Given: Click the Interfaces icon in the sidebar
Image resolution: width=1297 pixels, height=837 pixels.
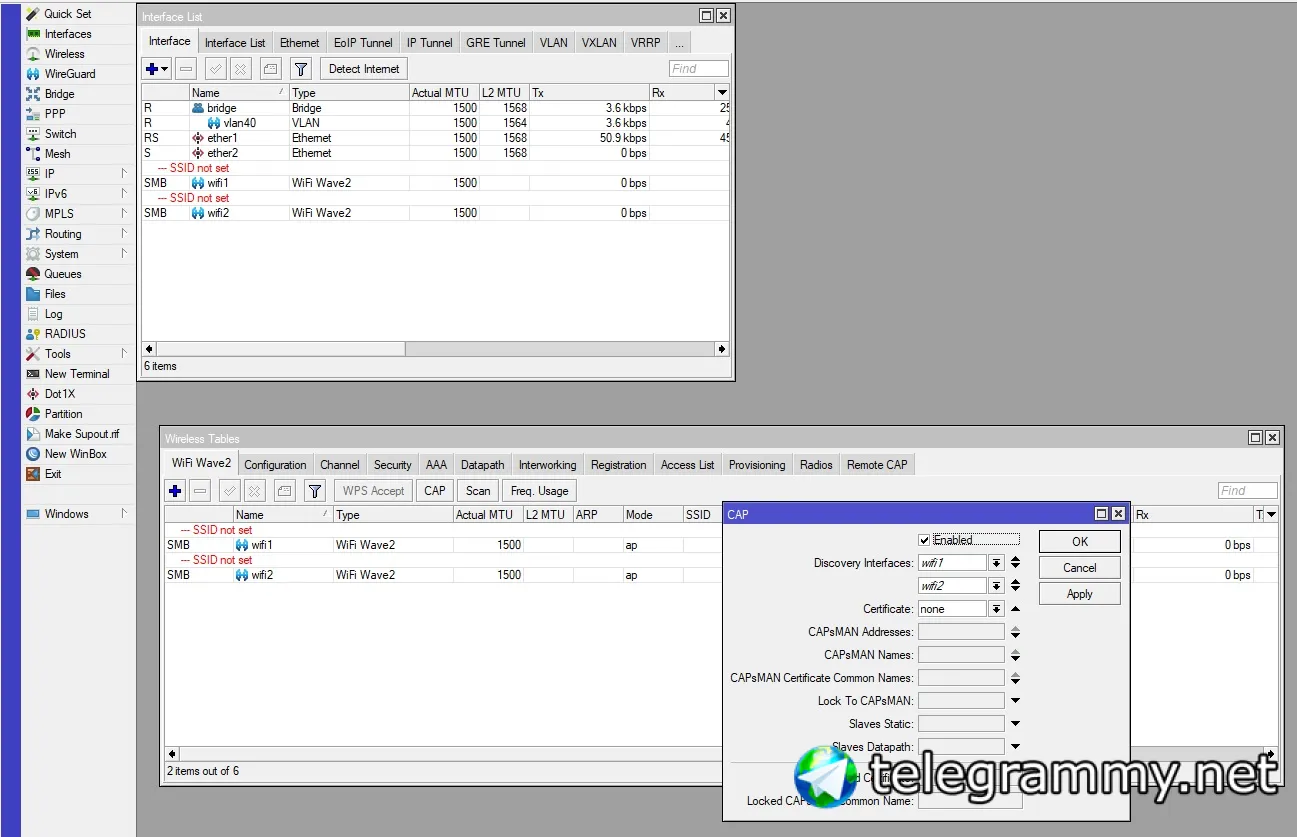Looking at the screenshot, I should tap(33, 34).
